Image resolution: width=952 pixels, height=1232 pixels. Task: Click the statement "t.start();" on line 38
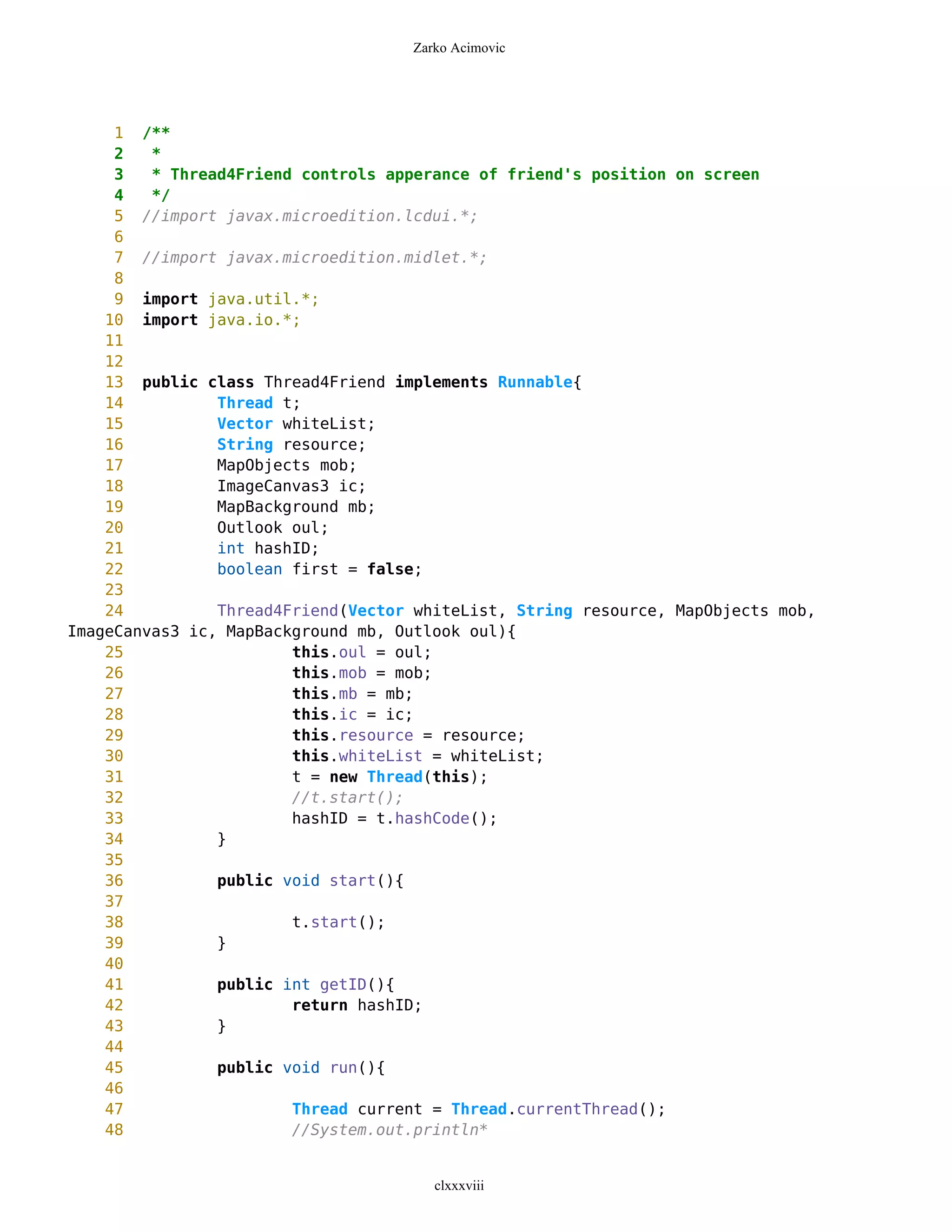(338, 922)
